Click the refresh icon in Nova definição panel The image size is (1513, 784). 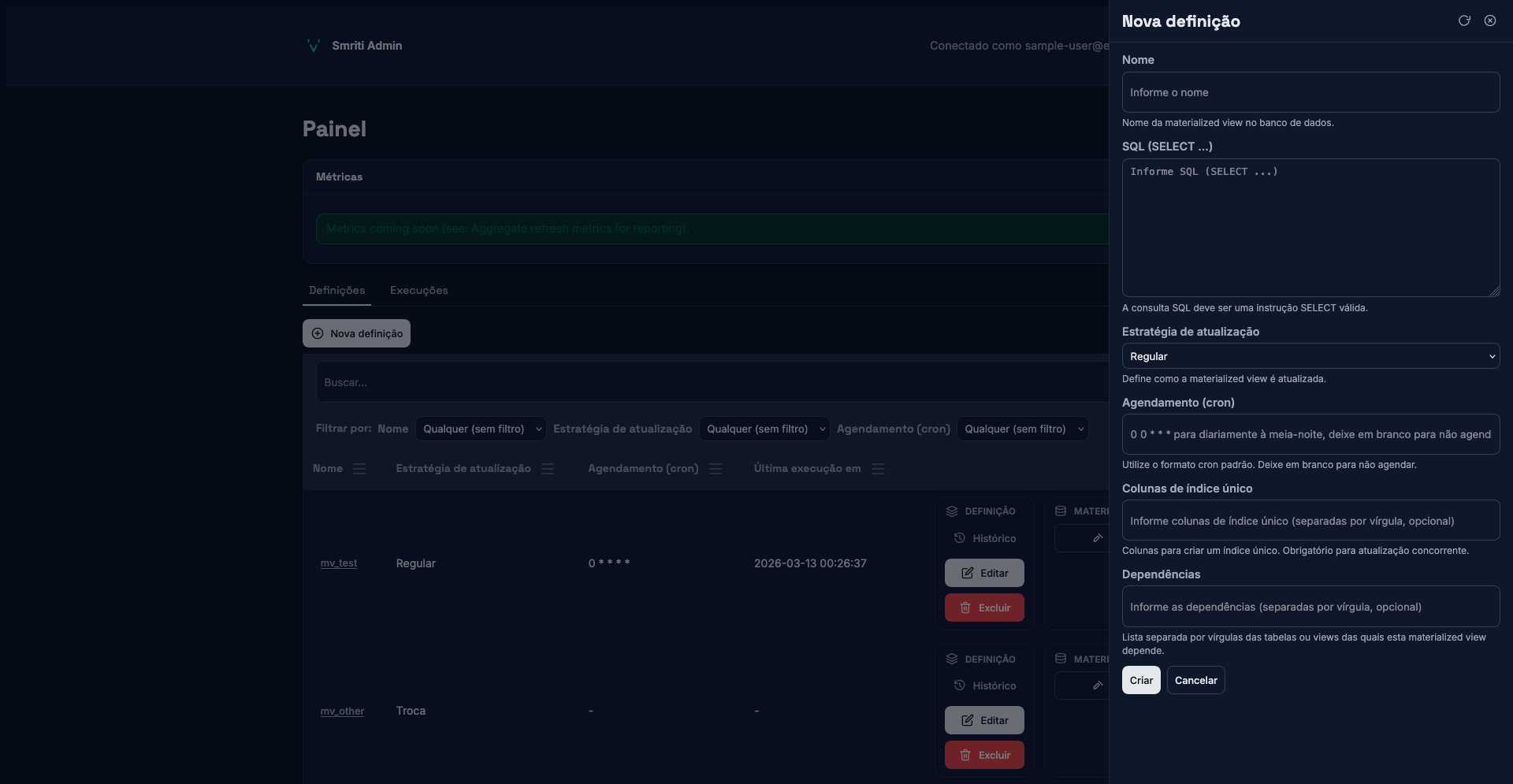(1464, 20)
